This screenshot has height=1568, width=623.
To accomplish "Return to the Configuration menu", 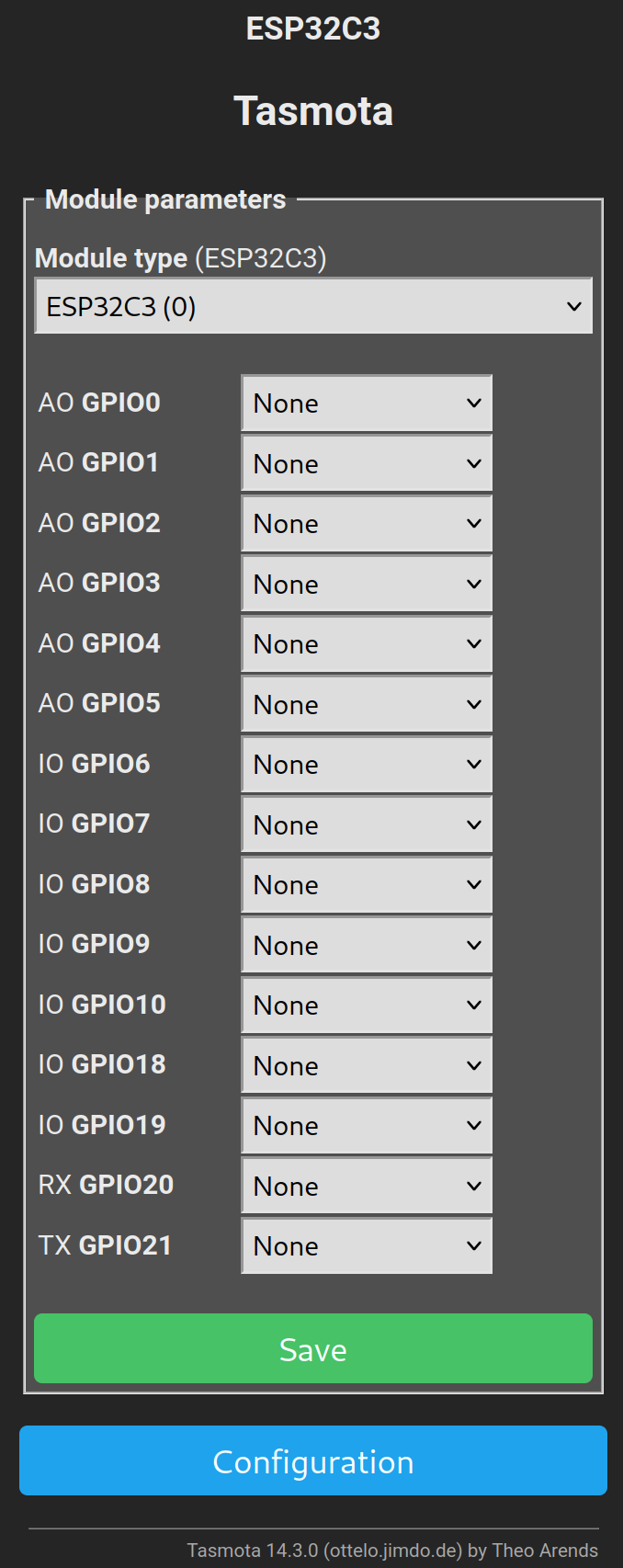I will pyautogui.click(x=313, y=1460).
